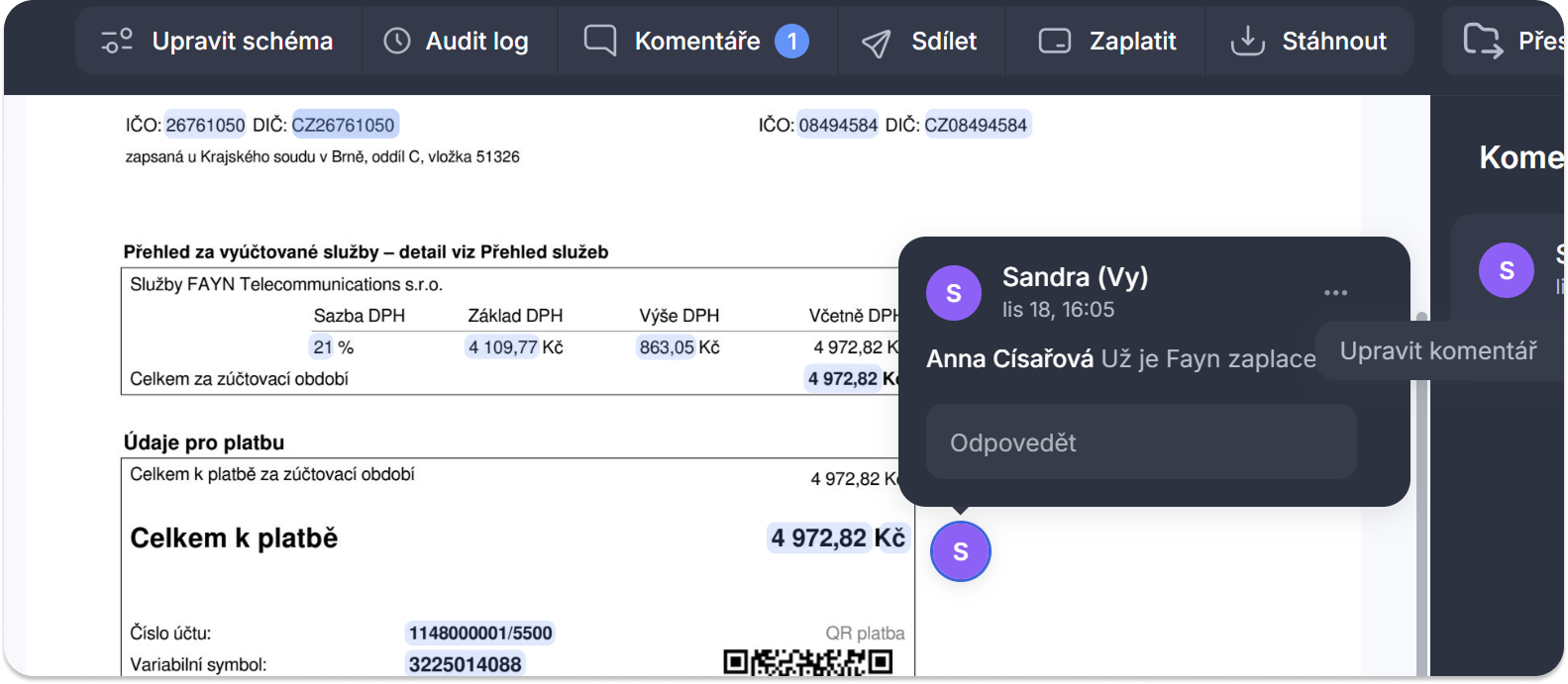1568x684 pixels.
Task: Click the folder move icon in toolbar
Action: pos(1482,41)
